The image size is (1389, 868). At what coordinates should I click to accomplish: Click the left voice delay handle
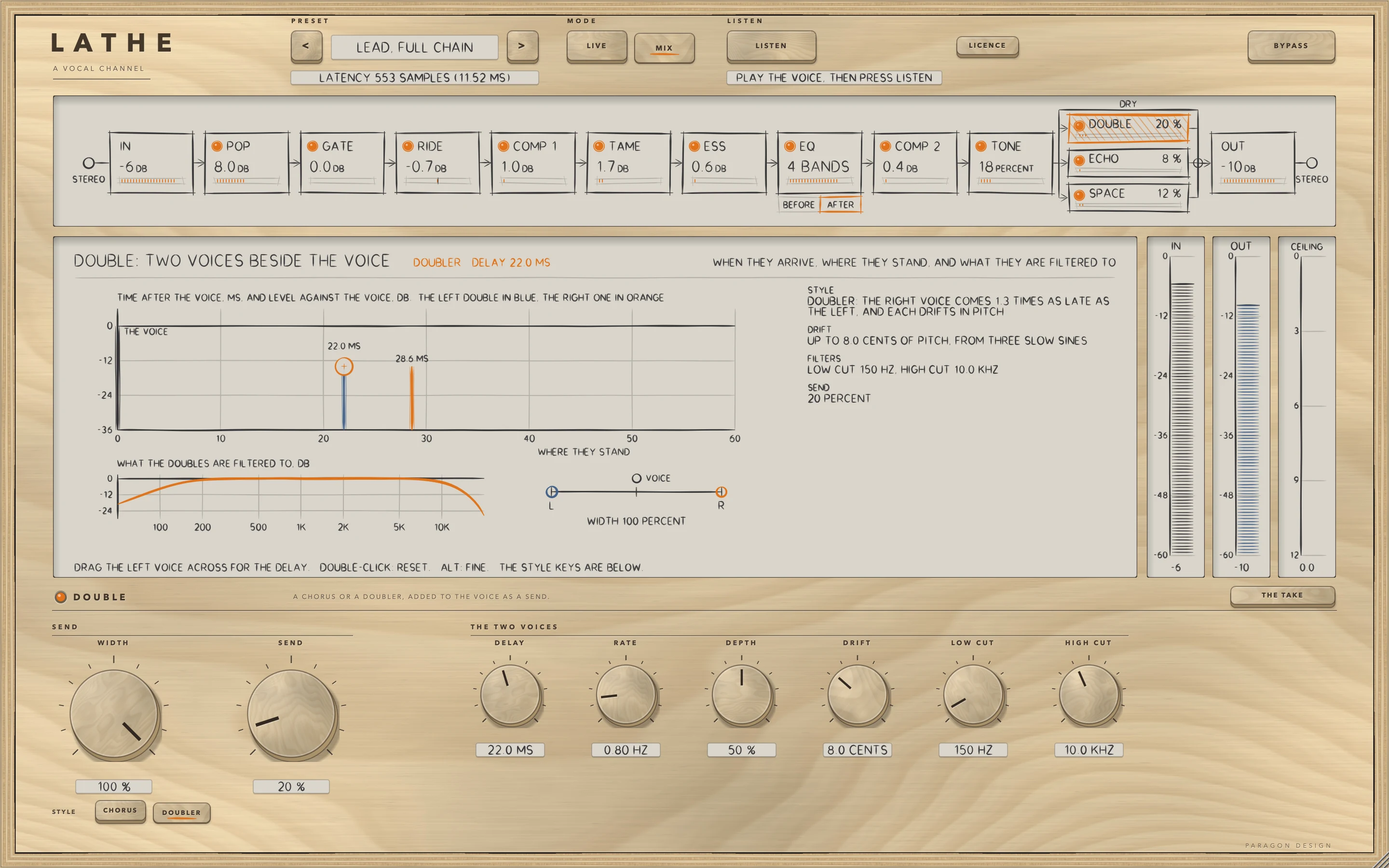(344, 366)
